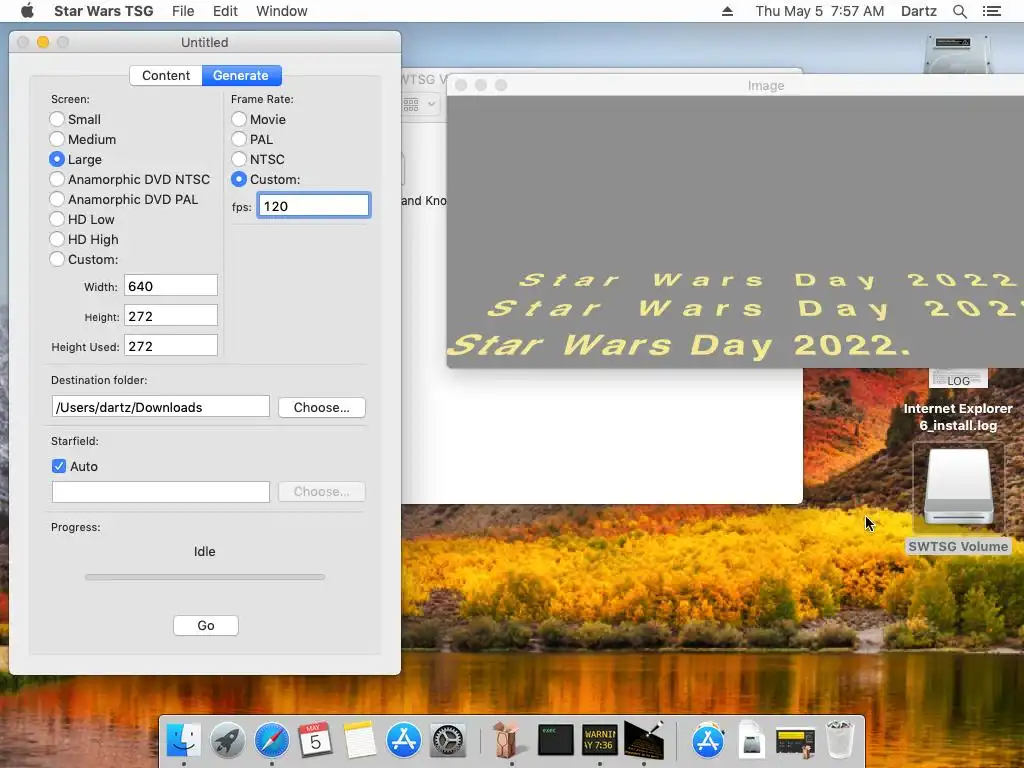This screenshot has height=768, width=1024.
Task: Open Launchpad rocket icon in Dock
Action: (x=227, y=741)
